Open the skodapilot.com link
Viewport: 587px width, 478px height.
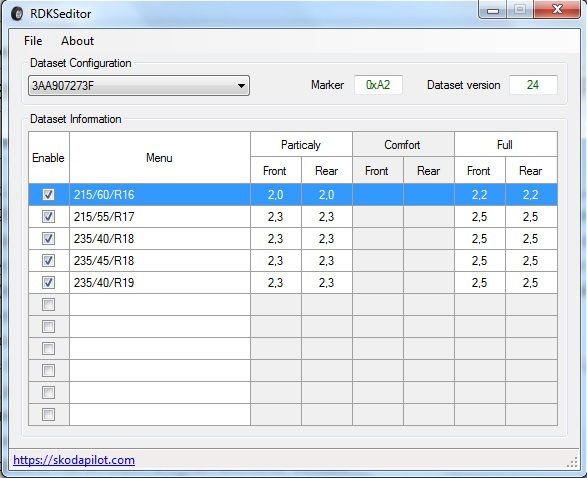tap(74, 460)
